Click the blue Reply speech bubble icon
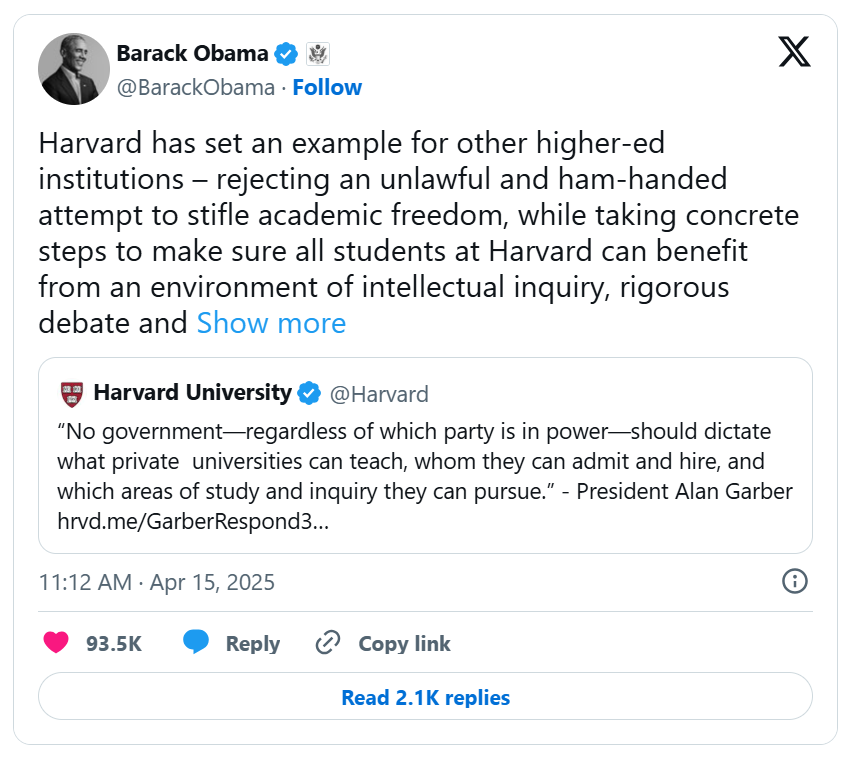The width and height of the screenshot is (864, 762). pyautogui.click(x=196, y=642)
